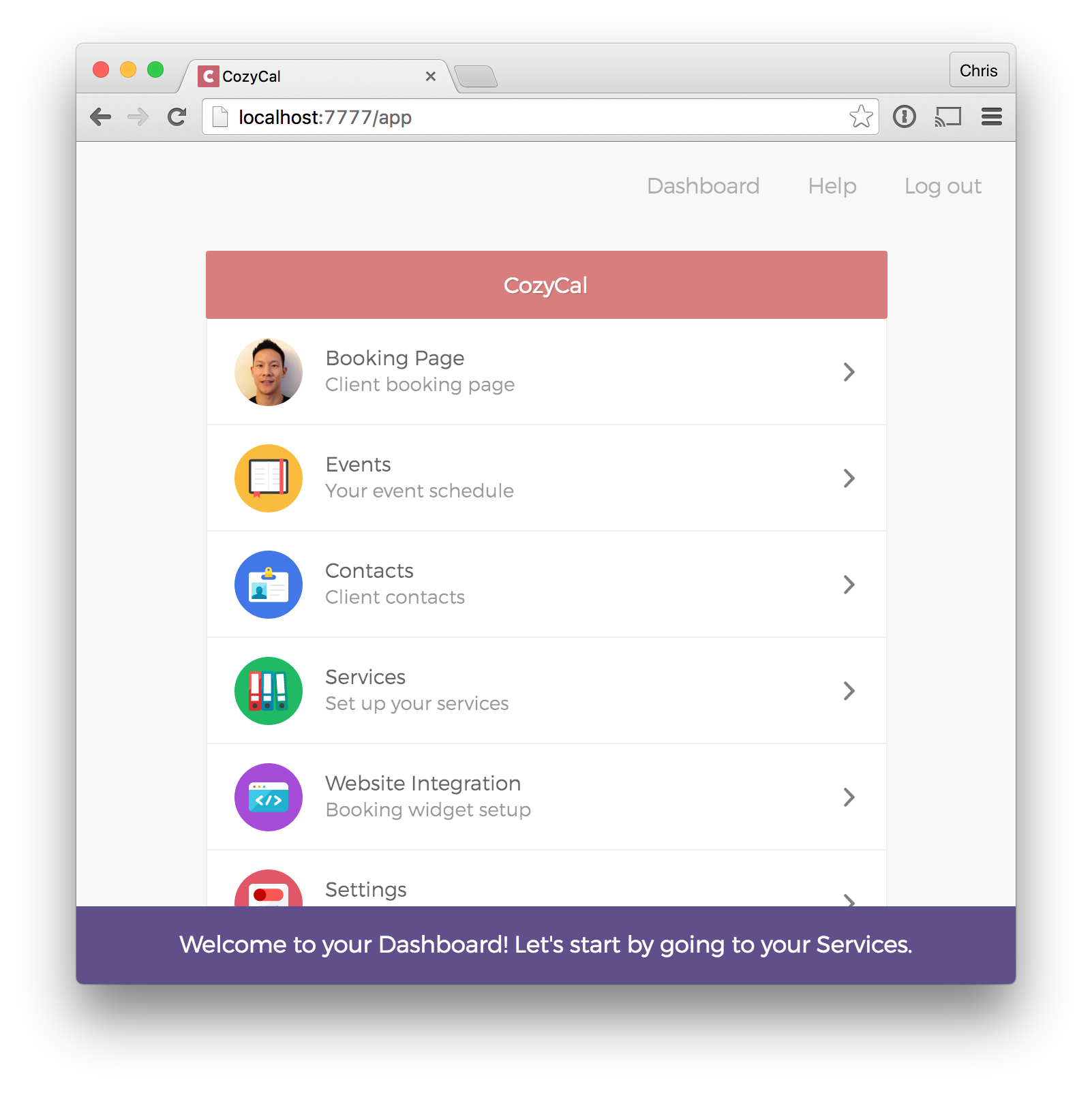Viewport: 1092px width, 1093px height.
Task: Expand Services row chevron arrow
Action: [849, 691]
